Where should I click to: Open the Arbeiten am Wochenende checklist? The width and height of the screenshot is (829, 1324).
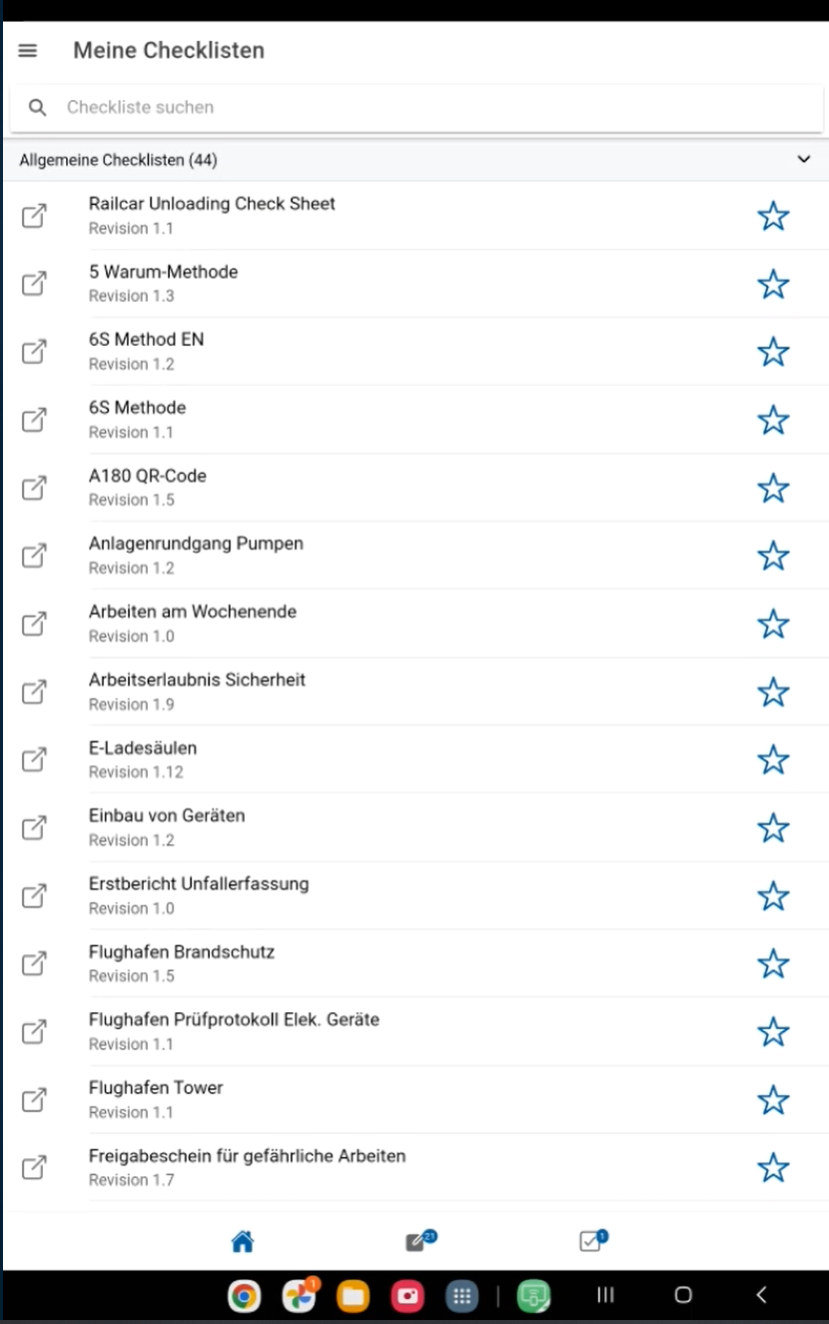click(192, 612)
